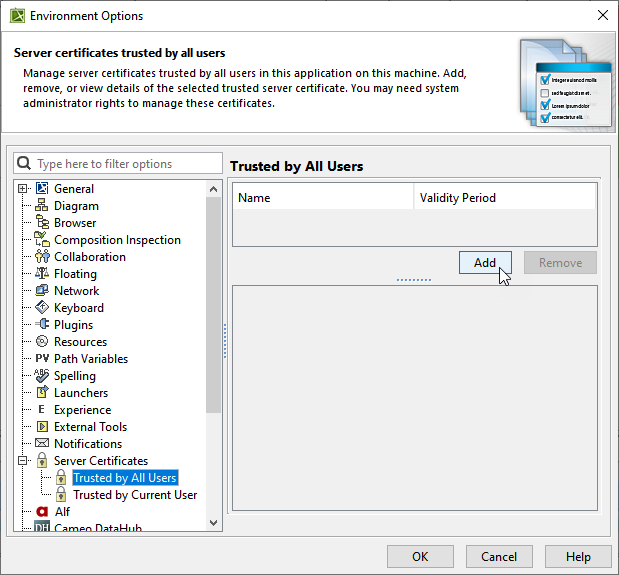The image size is (619, 575).
Task: Click the magnifier icon in filter box
Action: (x=24, y=163)
